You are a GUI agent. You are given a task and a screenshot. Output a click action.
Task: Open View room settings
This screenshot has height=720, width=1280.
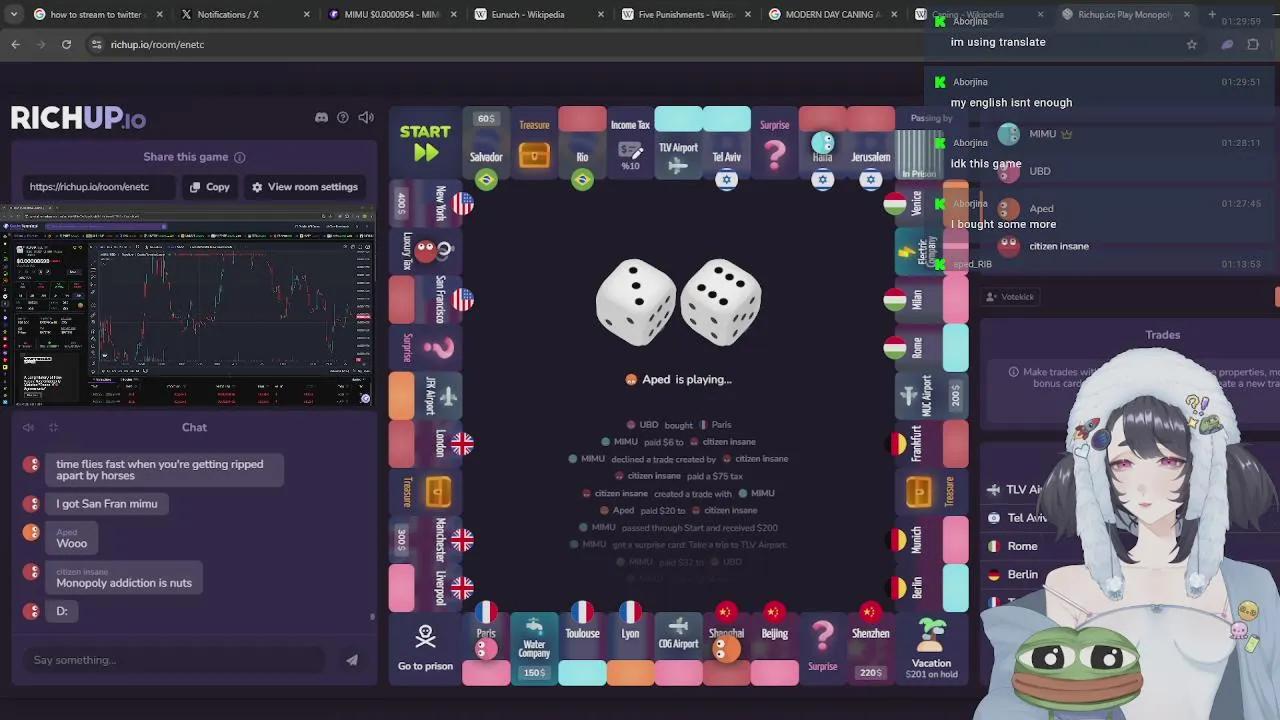click(304, 187)
